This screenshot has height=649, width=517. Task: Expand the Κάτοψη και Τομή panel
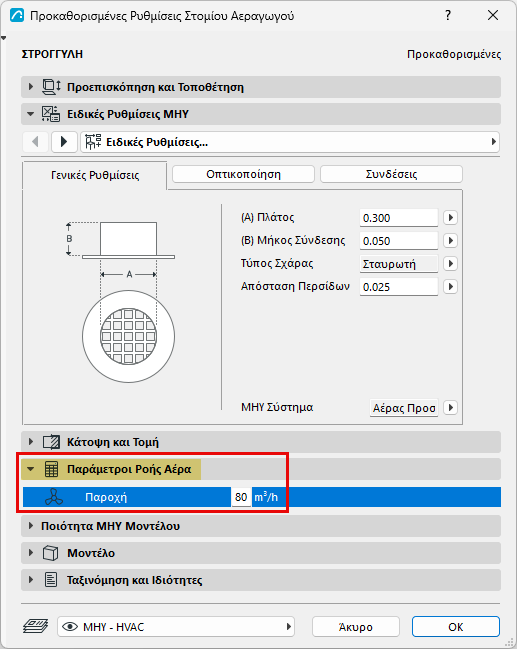31,442
